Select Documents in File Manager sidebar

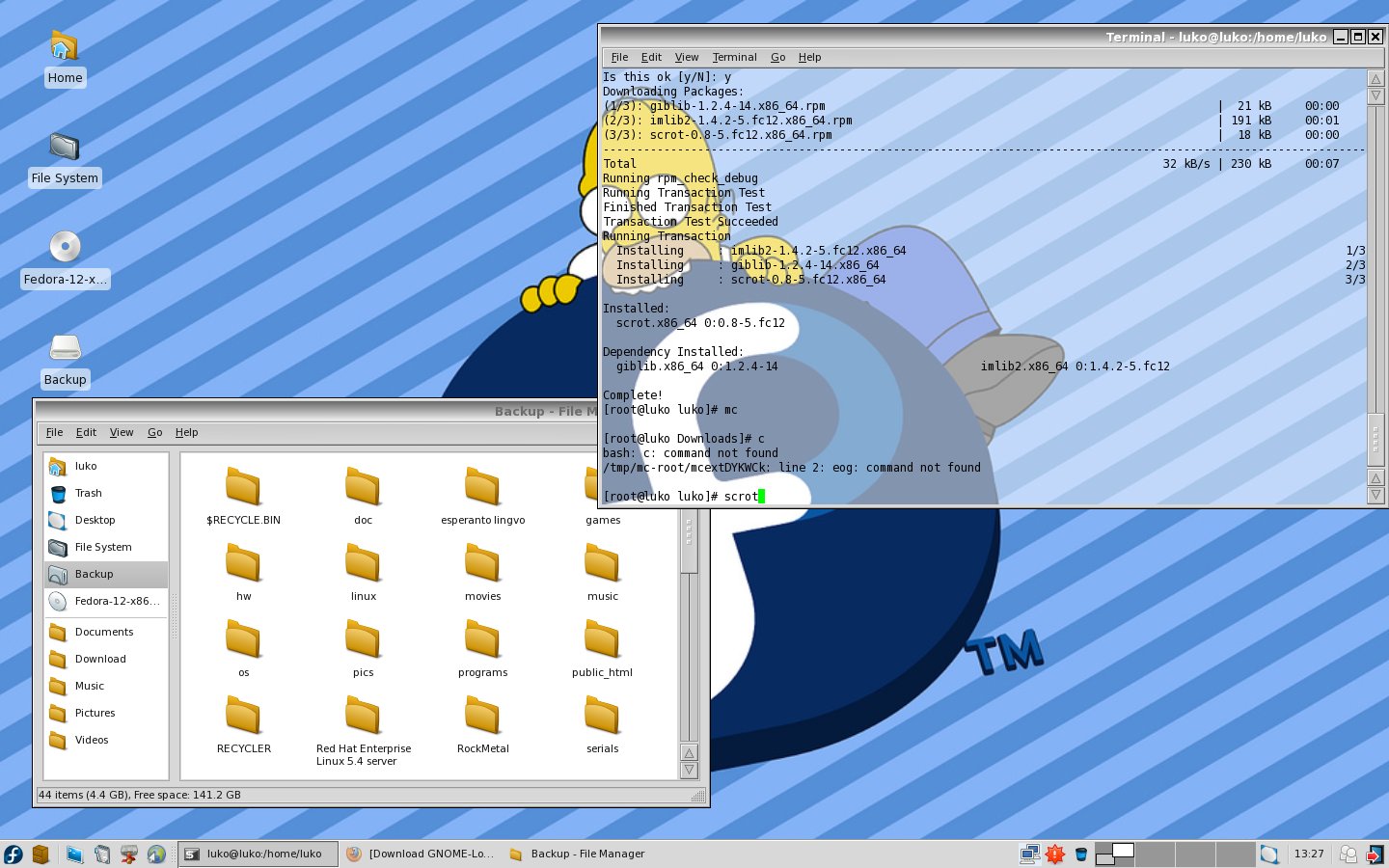106,632
